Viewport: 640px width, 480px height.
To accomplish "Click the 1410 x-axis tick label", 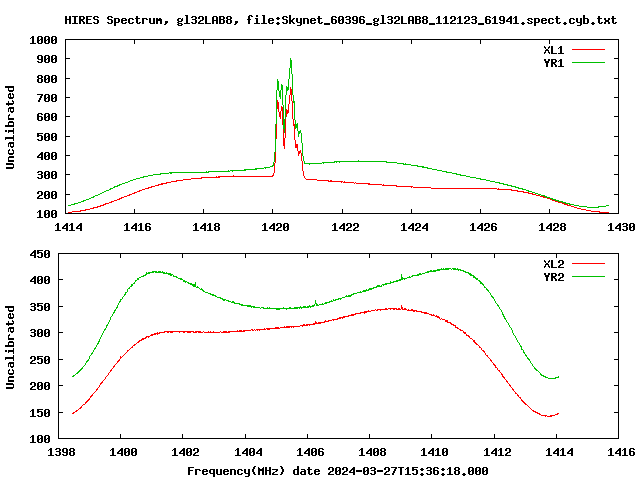I will click(x=434, y=452).
